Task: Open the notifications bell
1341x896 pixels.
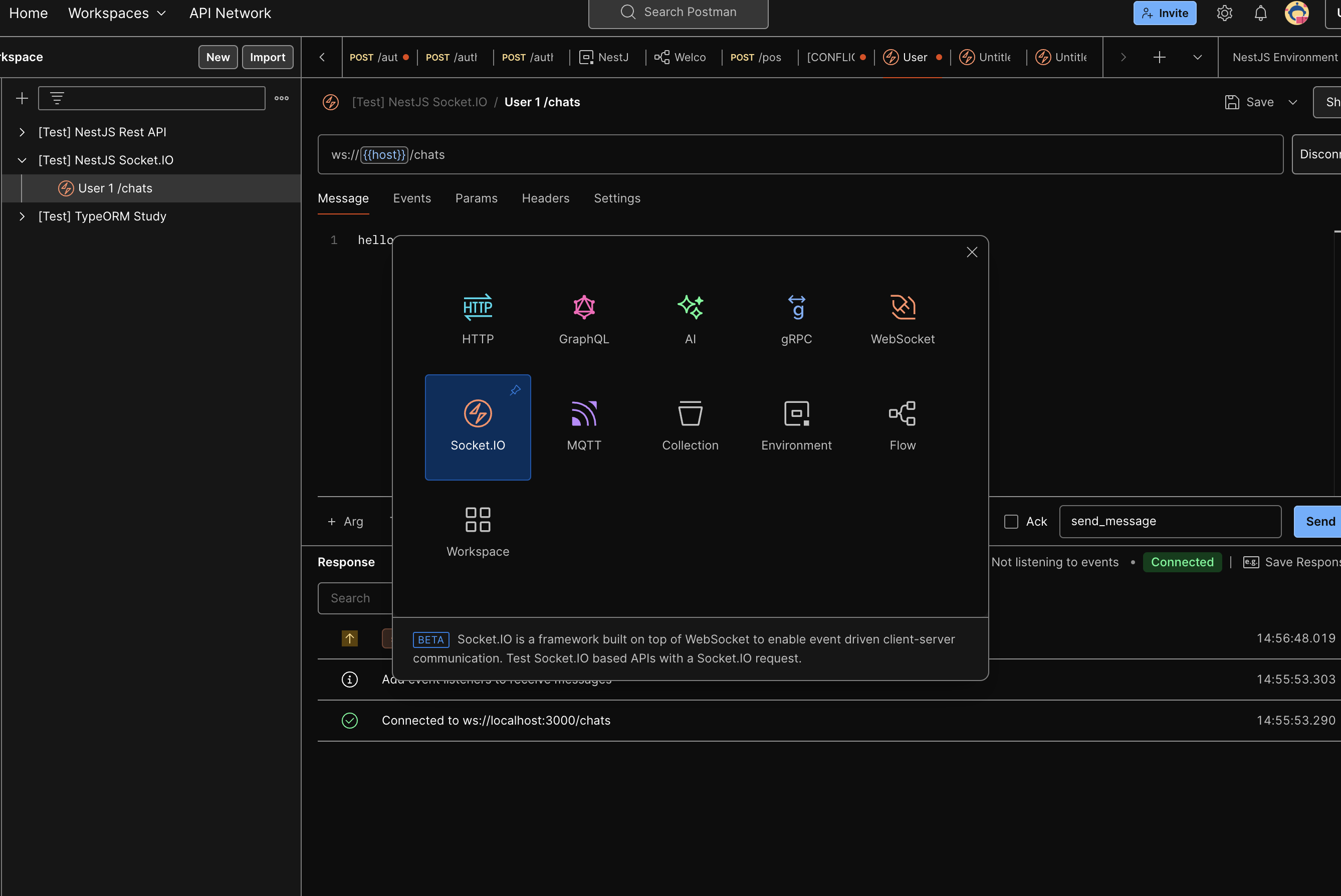Action: click(x=1260, y=13)
